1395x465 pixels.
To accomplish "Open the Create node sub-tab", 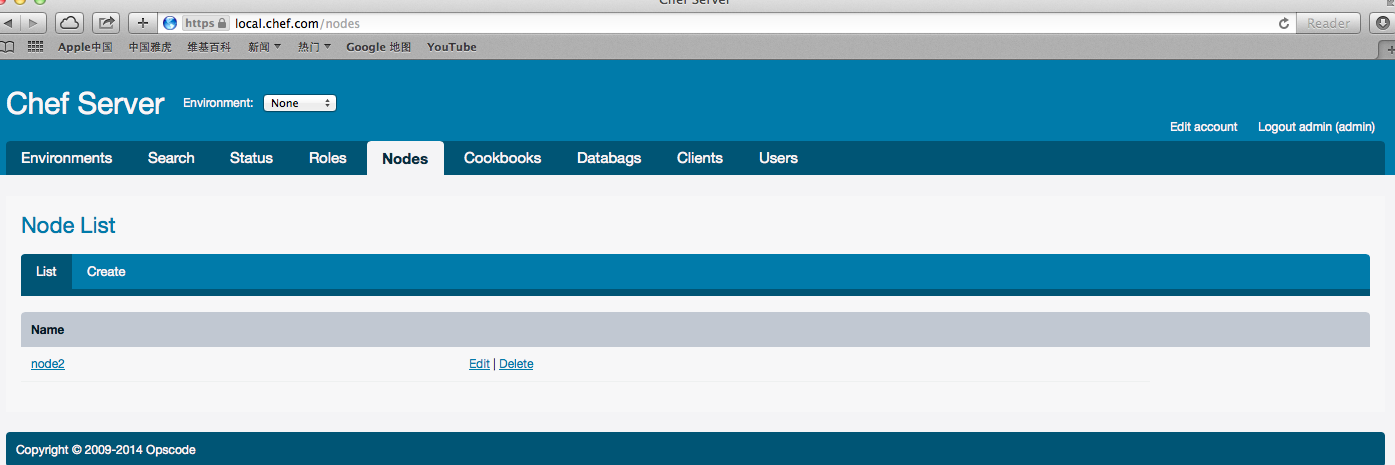I will click(106, 272).
